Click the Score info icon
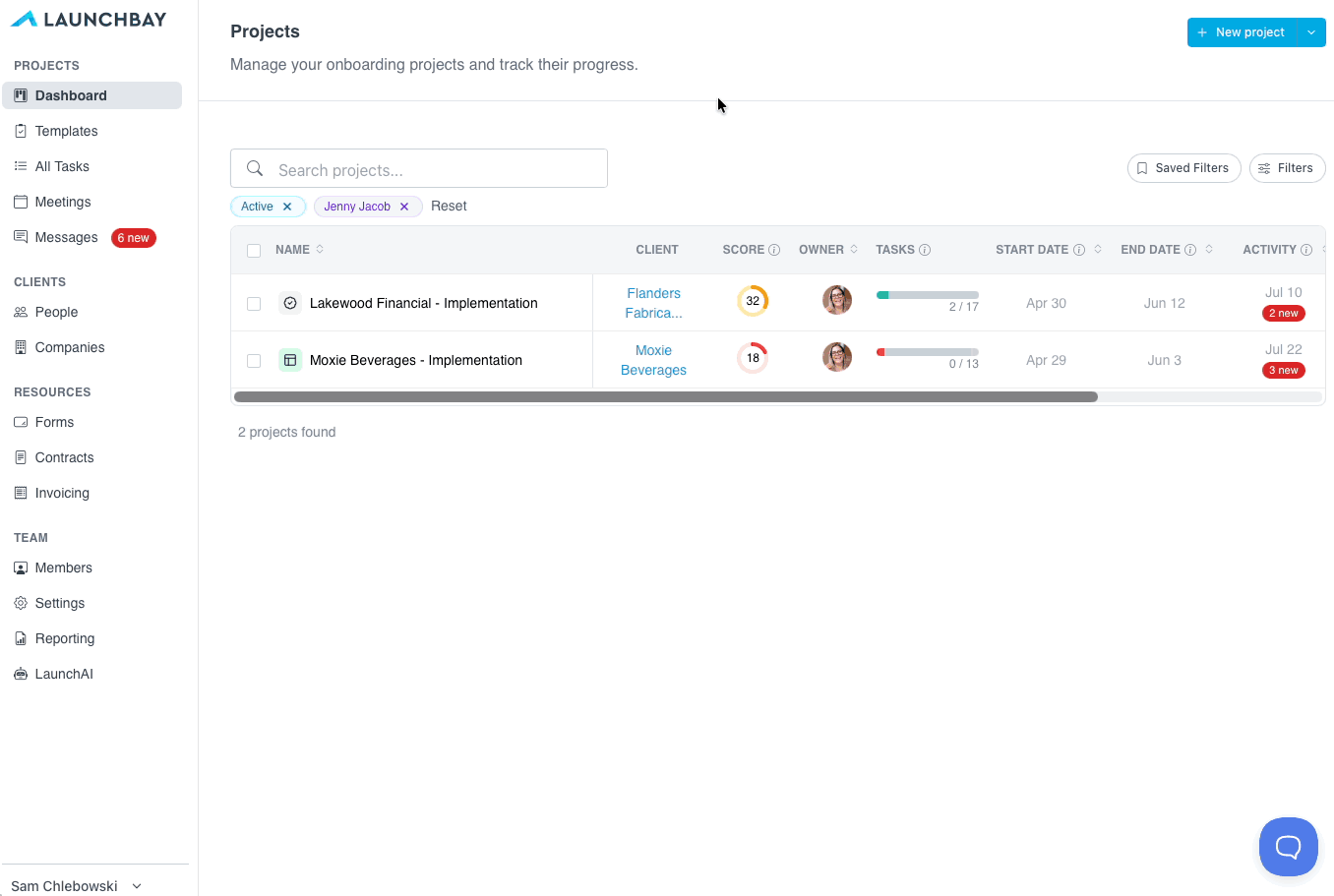 click(x=774, y=250)
